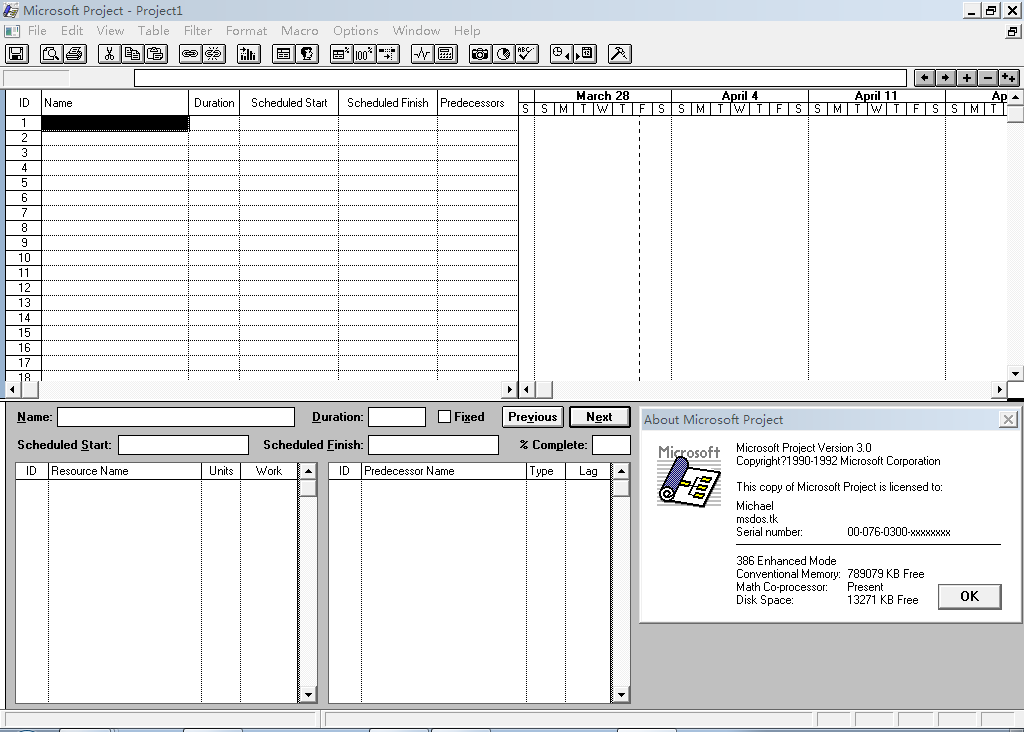Zoom the timescale with the plus button

point(967,77)
